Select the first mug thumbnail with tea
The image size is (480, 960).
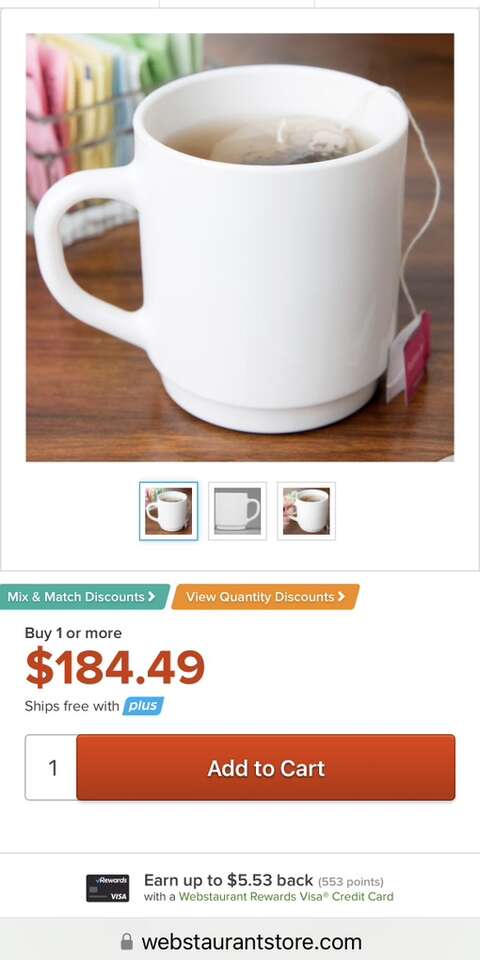click(x=168, y=511)
